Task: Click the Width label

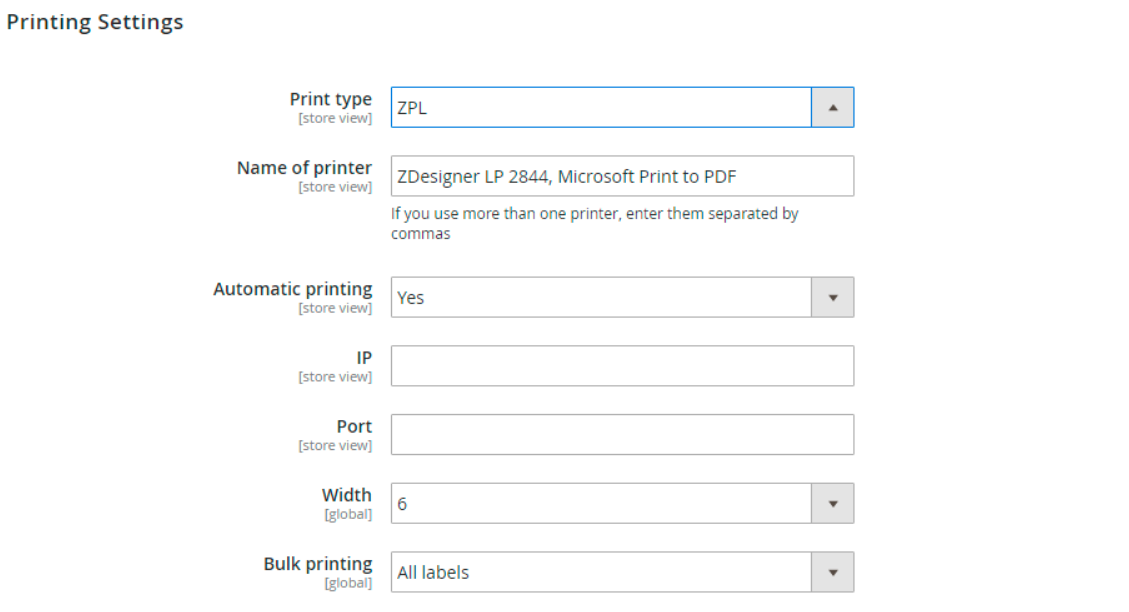Action: [346, 495]
